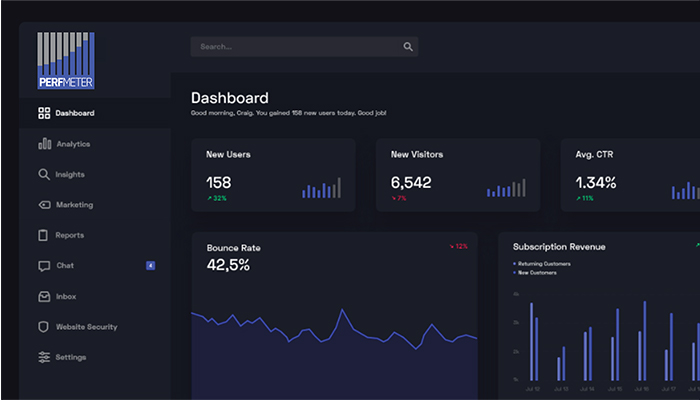Image resolution: width=700 pixels, height=400 pixels.
Task: Click the Subscription Revenue title
Action: (559, 247)
